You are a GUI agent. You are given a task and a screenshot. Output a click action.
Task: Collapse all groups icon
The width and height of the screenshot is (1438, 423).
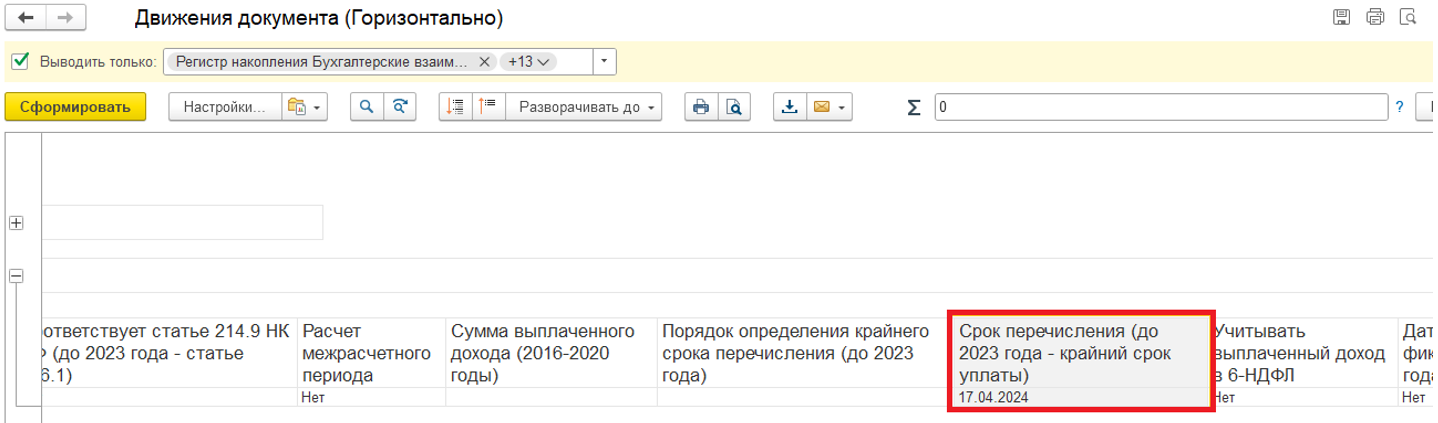[x=456, y=107]
